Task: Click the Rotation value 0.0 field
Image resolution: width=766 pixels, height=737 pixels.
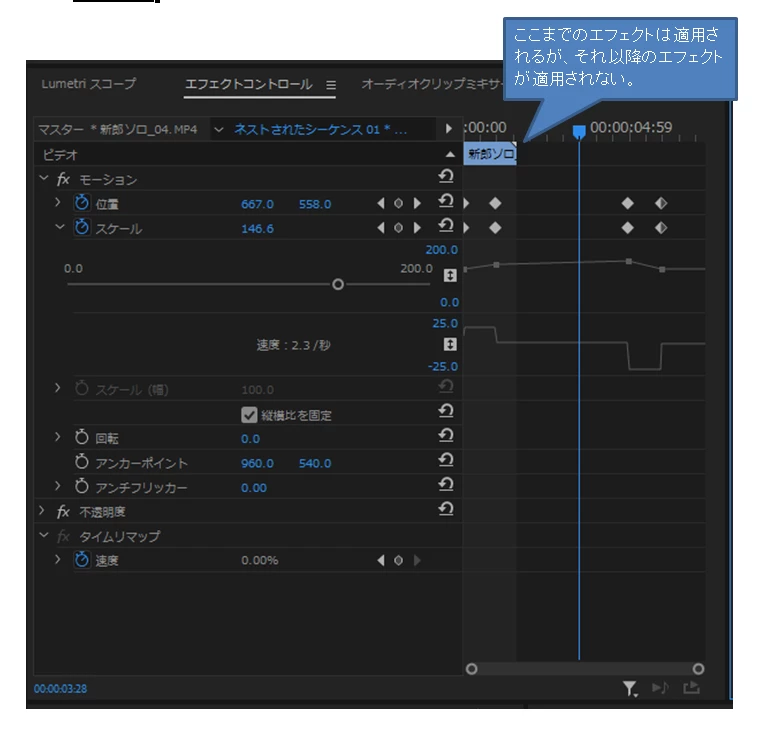Action: 250,439
